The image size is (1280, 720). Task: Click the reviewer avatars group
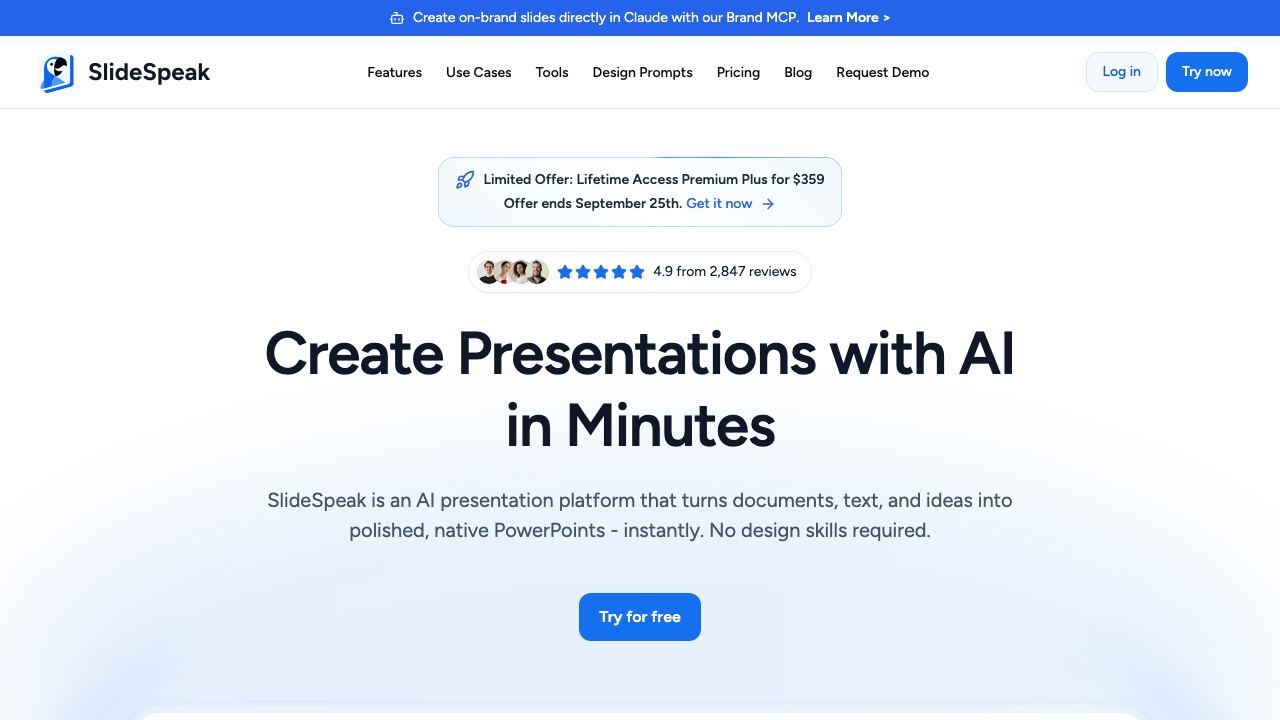coord(513,272)
